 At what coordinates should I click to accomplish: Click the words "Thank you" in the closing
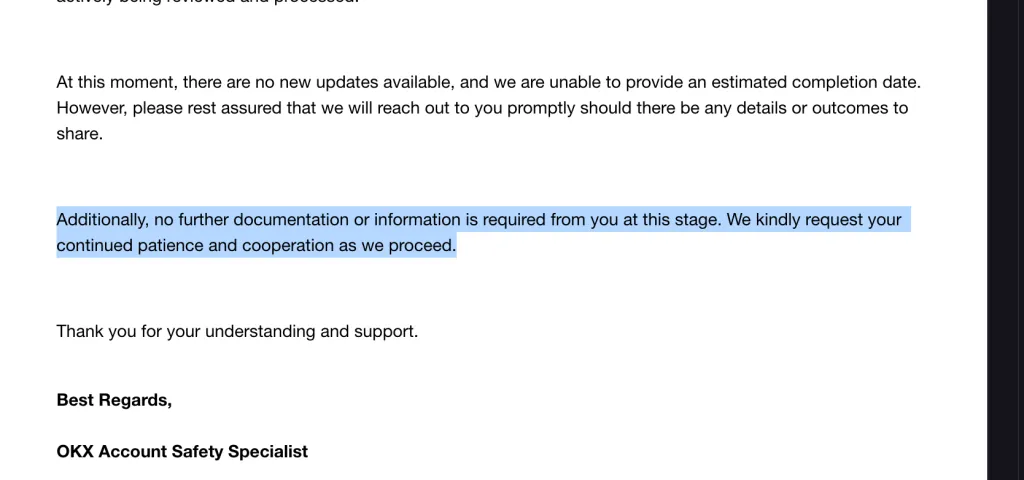coord(96,331)
